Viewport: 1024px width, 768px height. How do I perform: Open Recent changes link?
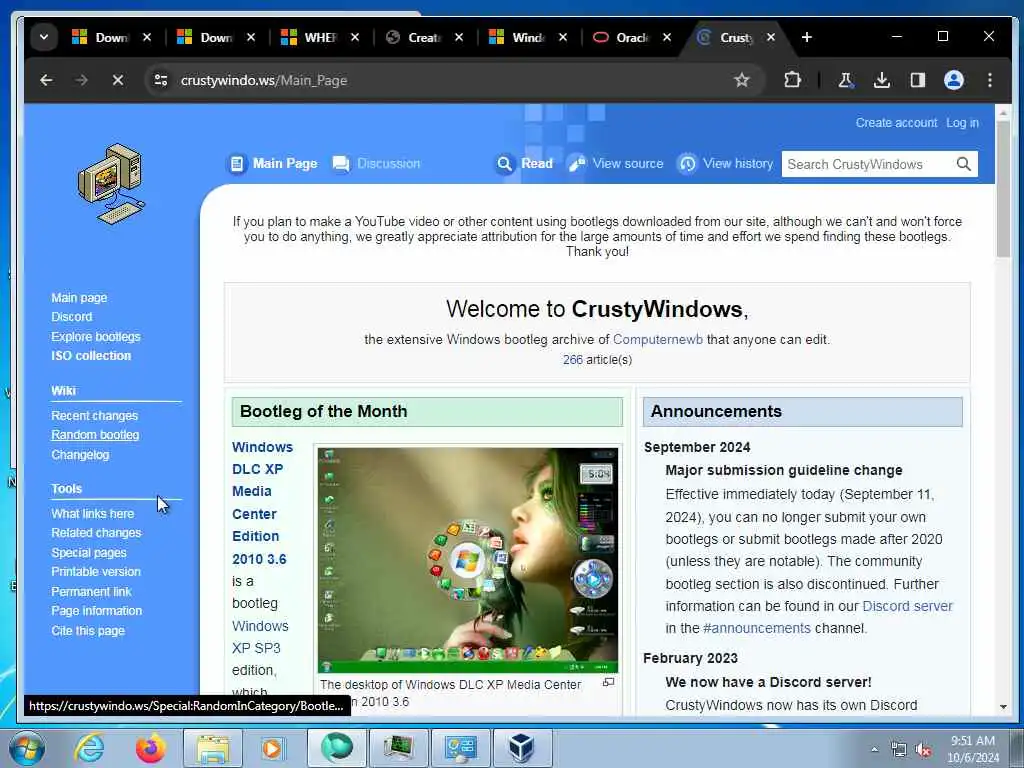(x=95, y=415)
